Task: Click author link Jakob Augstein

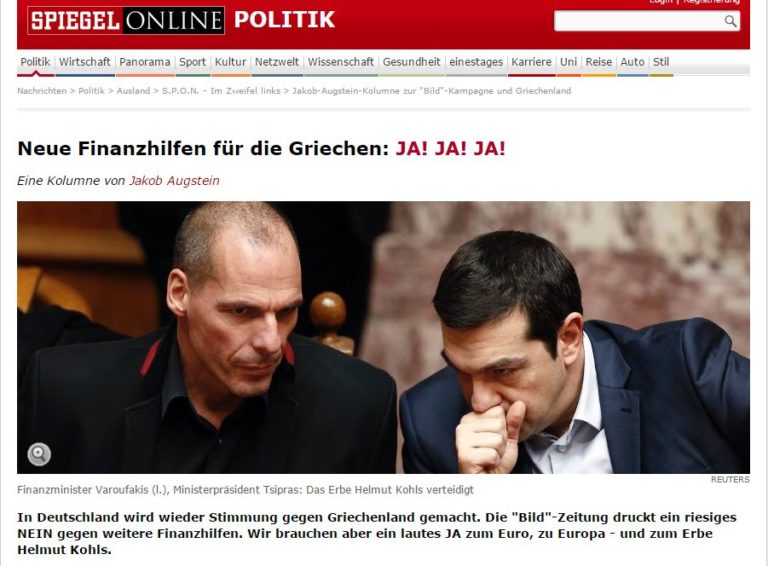Action: point(174,181)
